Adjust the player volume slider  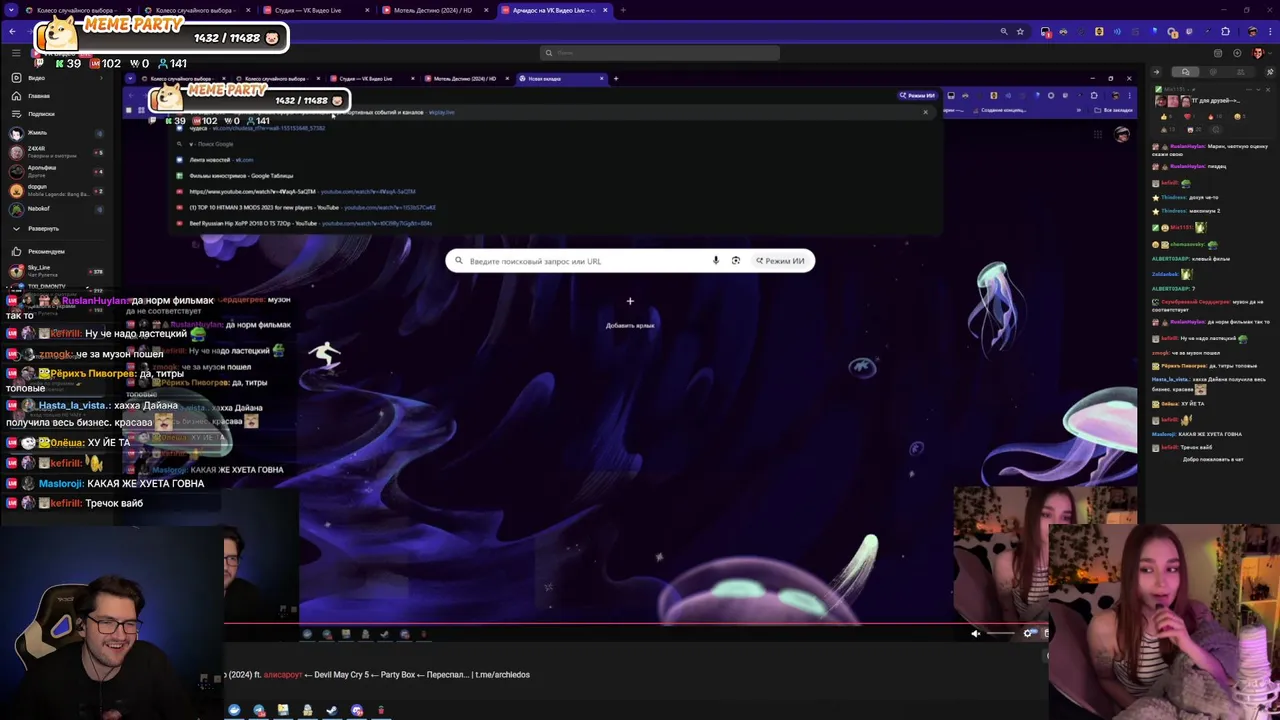[1000, 633]
